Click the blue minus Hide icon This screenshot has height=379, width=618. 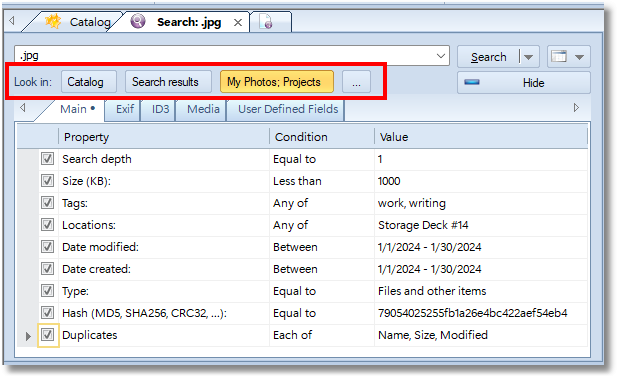click(x=472, y=82)
